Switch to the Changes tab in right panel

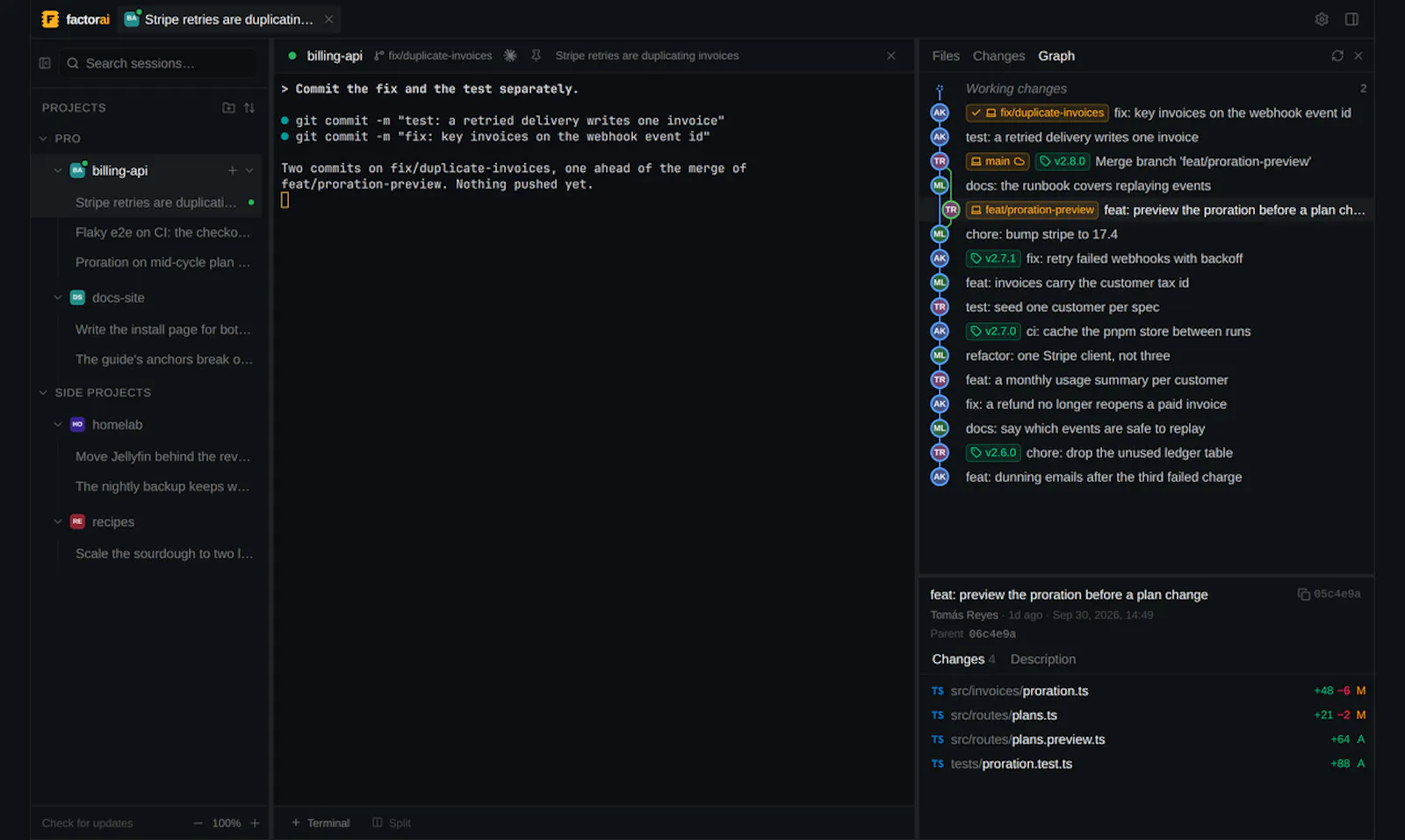point(998,55)
